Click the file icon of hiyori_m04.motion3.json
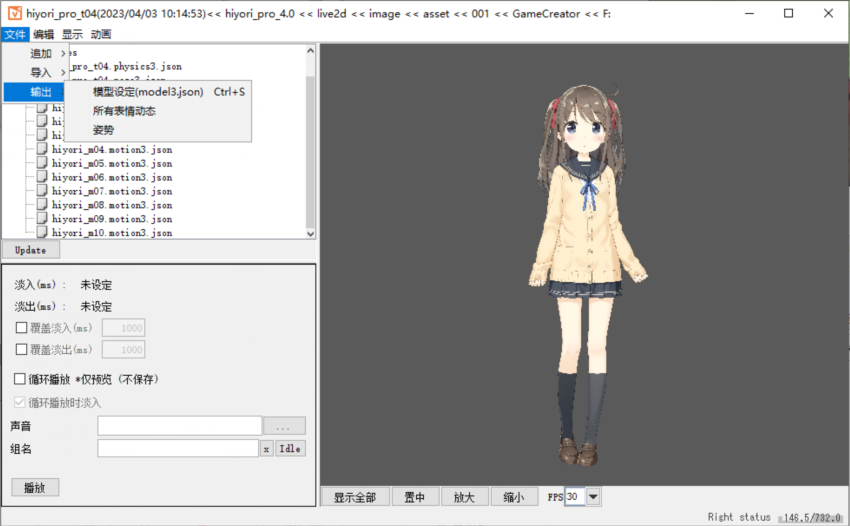The image size is (850, 526). 42,149
